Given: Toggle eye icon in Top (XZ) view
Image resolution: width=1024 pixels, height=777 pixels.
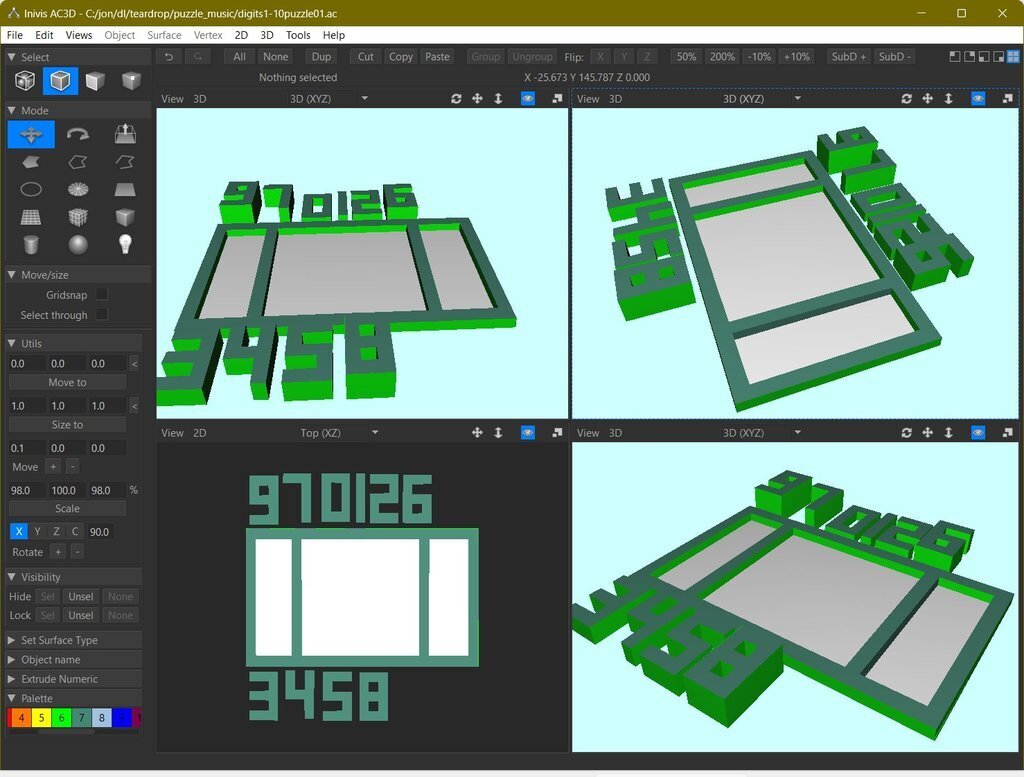Looking at the screenshot, I should (x=528, y=433).
